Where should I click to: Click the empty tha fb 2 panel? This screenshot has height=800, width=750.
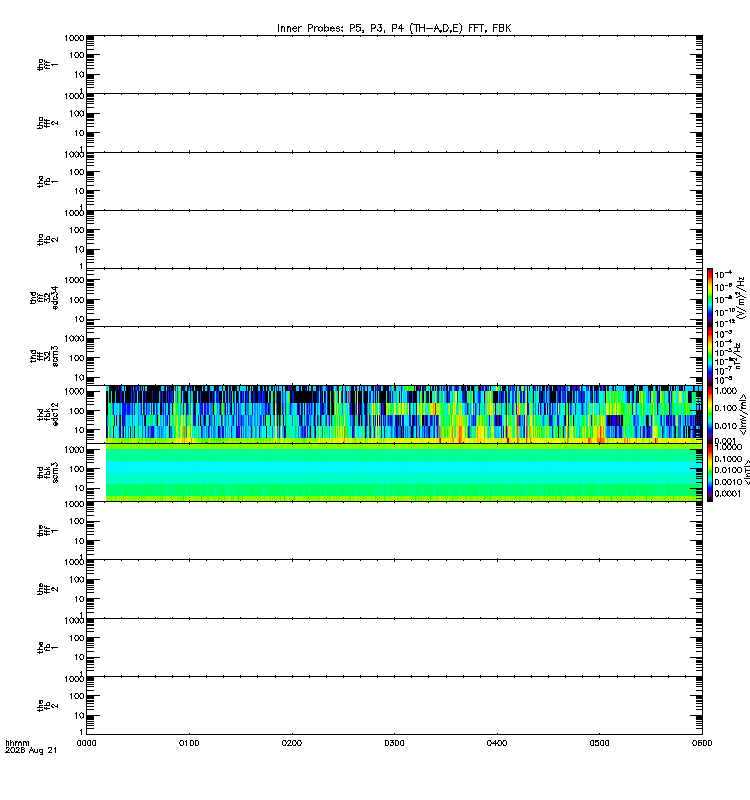(394, 239)
